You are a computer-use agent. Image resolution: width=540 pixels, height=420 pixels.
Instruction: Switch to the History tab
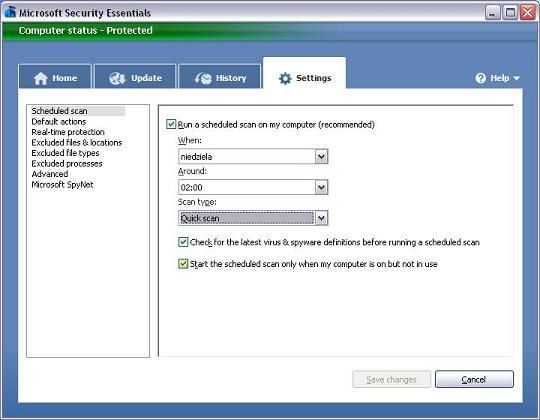point(220,76)
